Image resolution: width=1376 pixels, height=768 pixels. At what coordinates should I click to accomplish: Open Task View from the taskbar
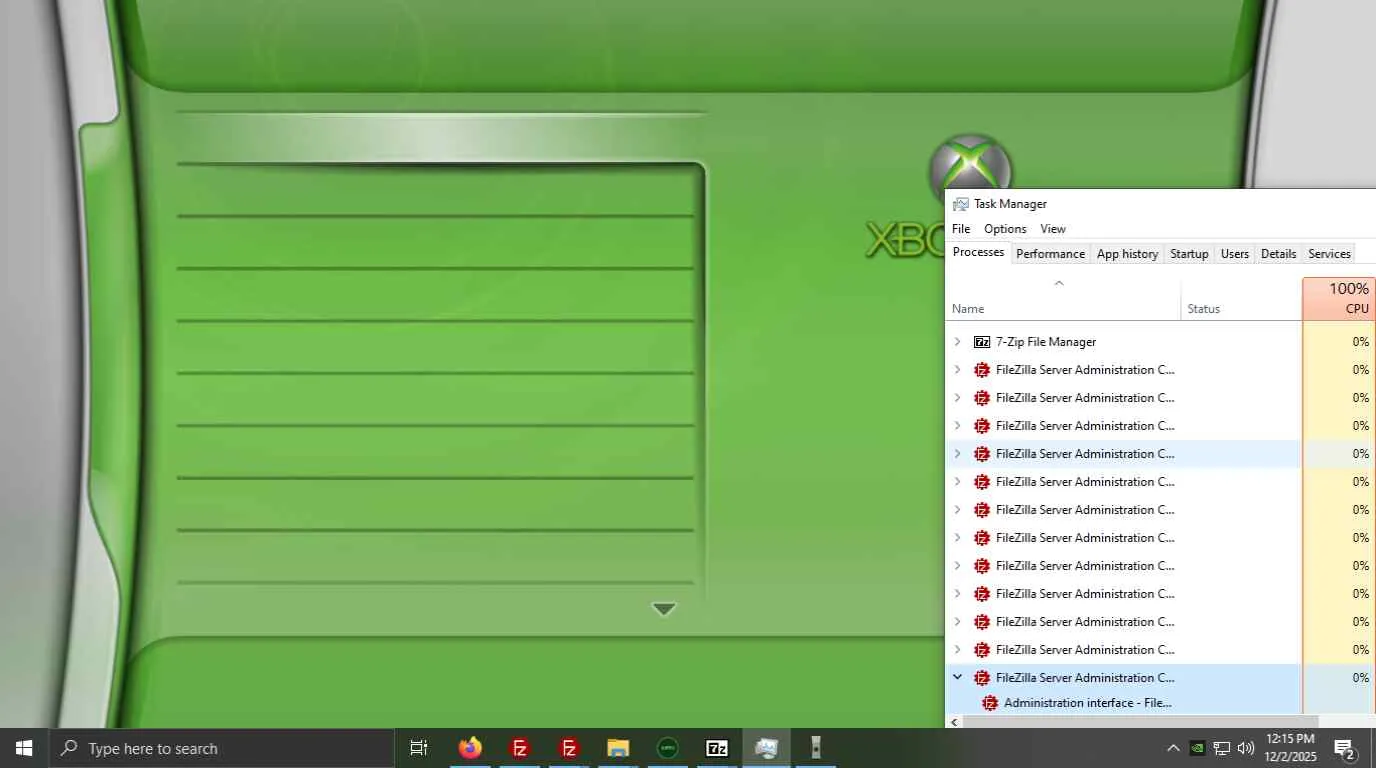pos(419,748)
